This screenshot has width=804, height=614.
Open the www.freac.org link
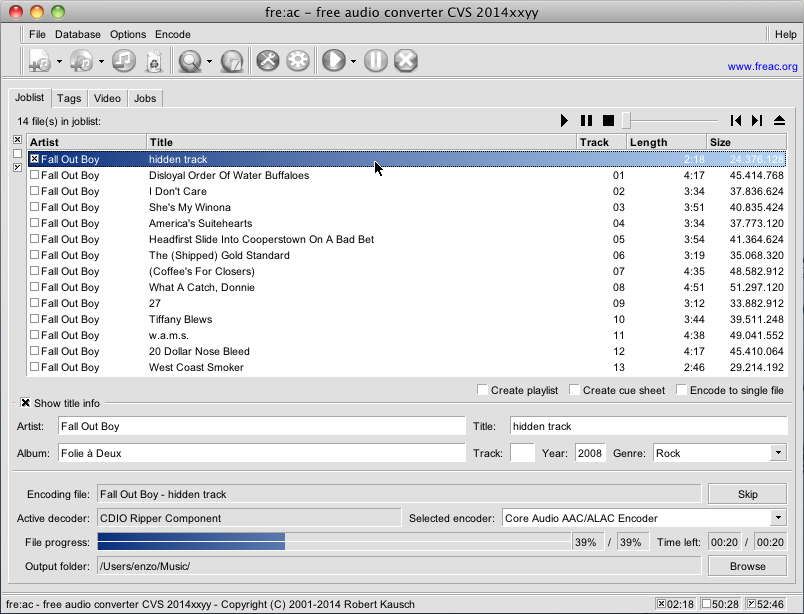tap(762, 66)
